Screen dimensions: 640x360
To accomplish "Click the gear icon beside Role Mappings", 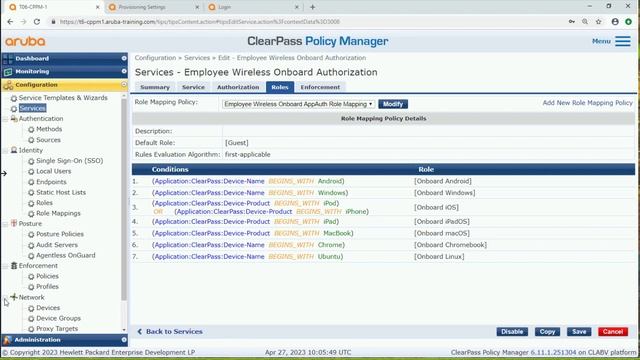I will click(31, 214).
